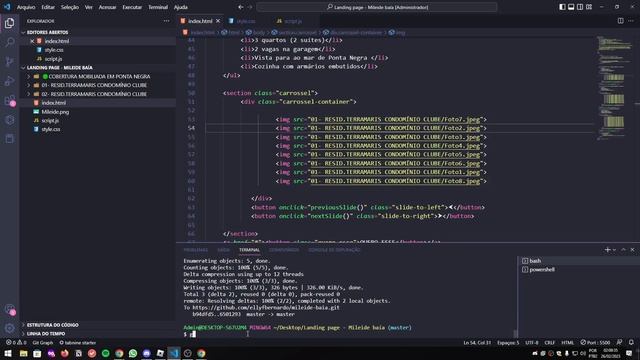Image resolution: width=640 pixels, height=360 pixels.
Task: Open editor more actions ellipsis
Action: tap(631, 21)
